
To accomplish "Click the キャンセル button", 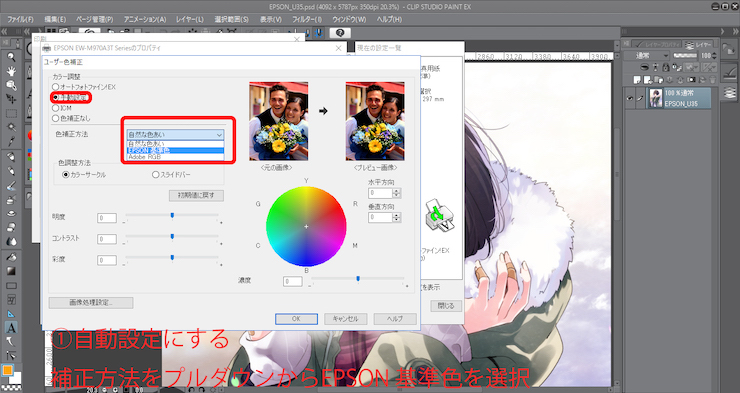I will pyautogui.click(x=345, y=319).
